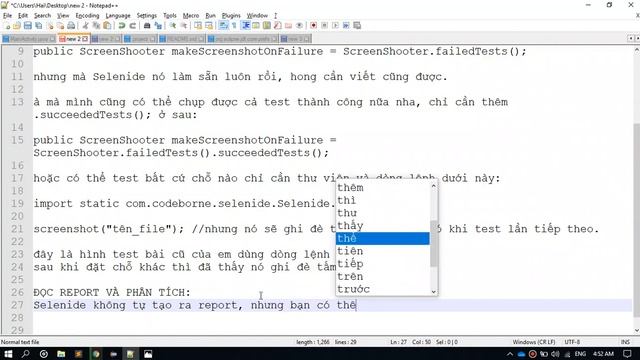The height and width of the screenshot is (360, 640).
Task: Open taskbar search magnifier
Action: pyautogui.click(x=25, y=354)
